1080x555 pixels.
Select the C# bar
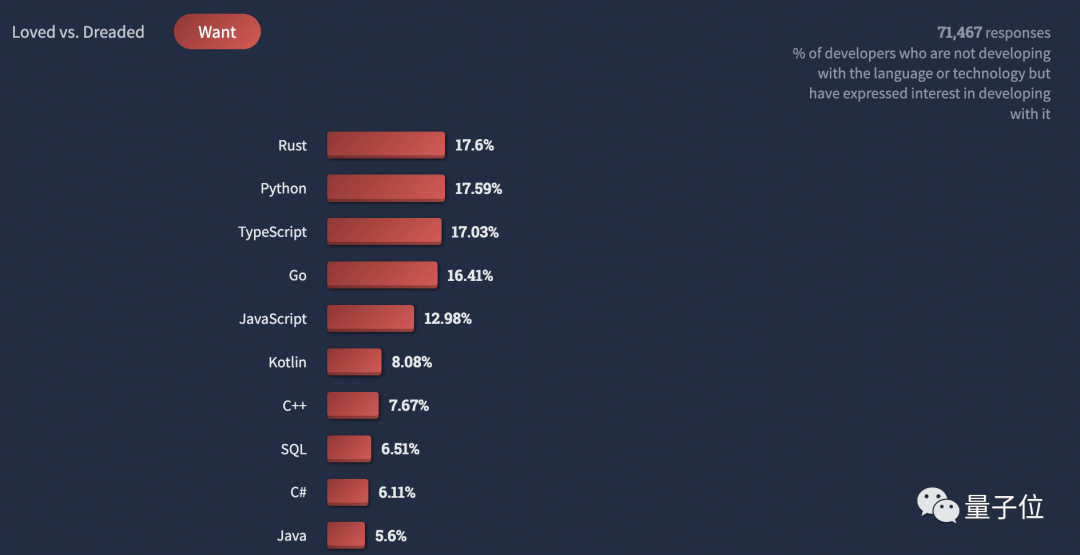347,492
